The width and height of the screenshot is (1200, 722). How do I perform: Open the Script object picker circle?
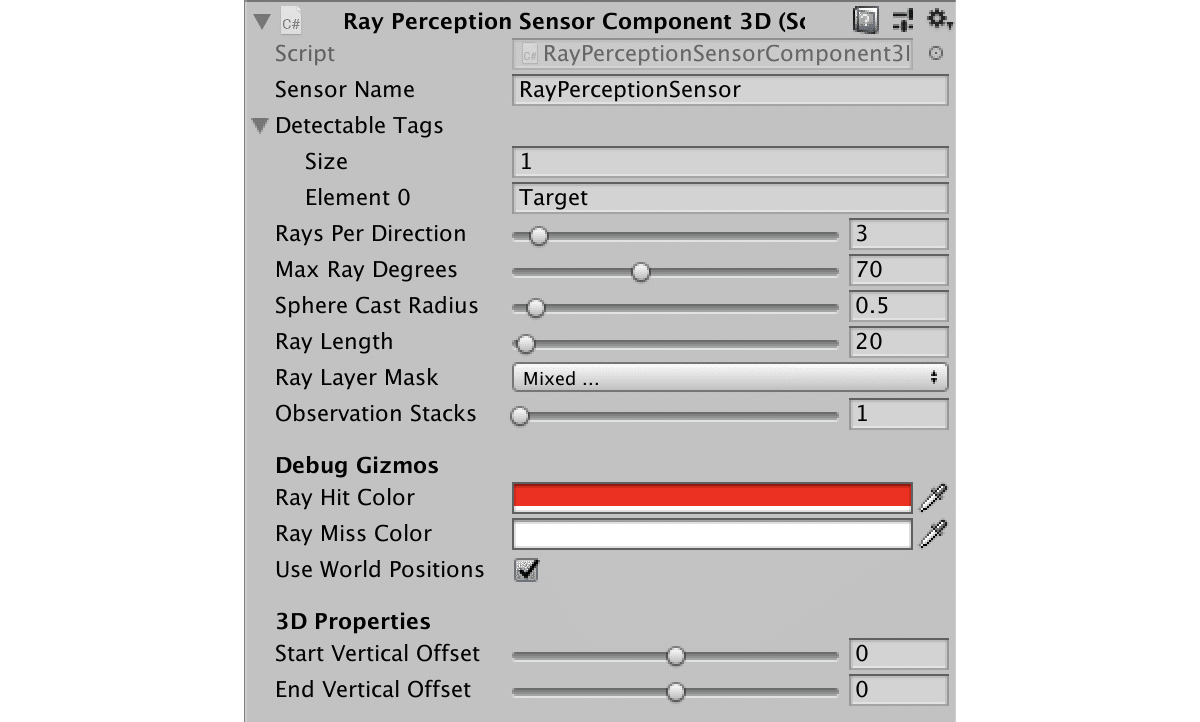coord(936,54)
